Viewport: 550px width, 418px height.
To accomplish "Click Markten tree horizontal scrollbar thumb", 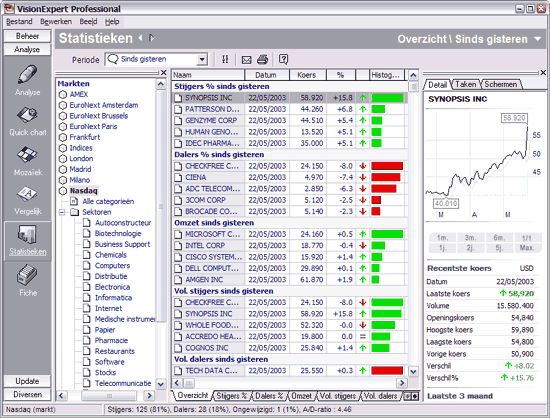I will pyautogui.click(x=109, y=396).
